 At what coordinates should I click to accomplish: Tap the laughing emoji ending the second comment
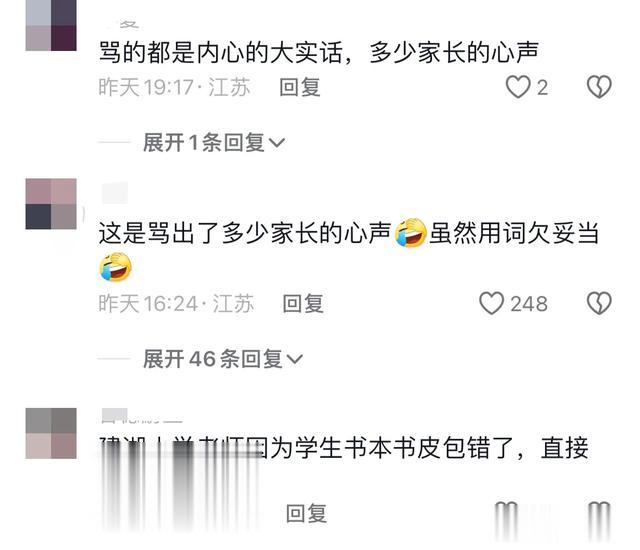pyautogui.click(x=116, y=267)
